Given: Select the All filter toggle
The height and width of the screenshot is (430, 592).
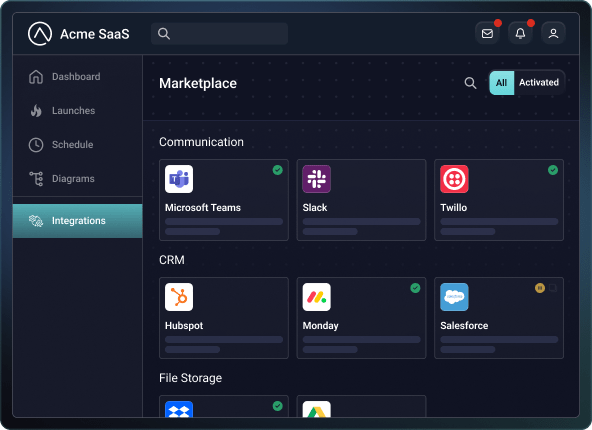Looking at the screenshot, I should (x=501, y=83).
